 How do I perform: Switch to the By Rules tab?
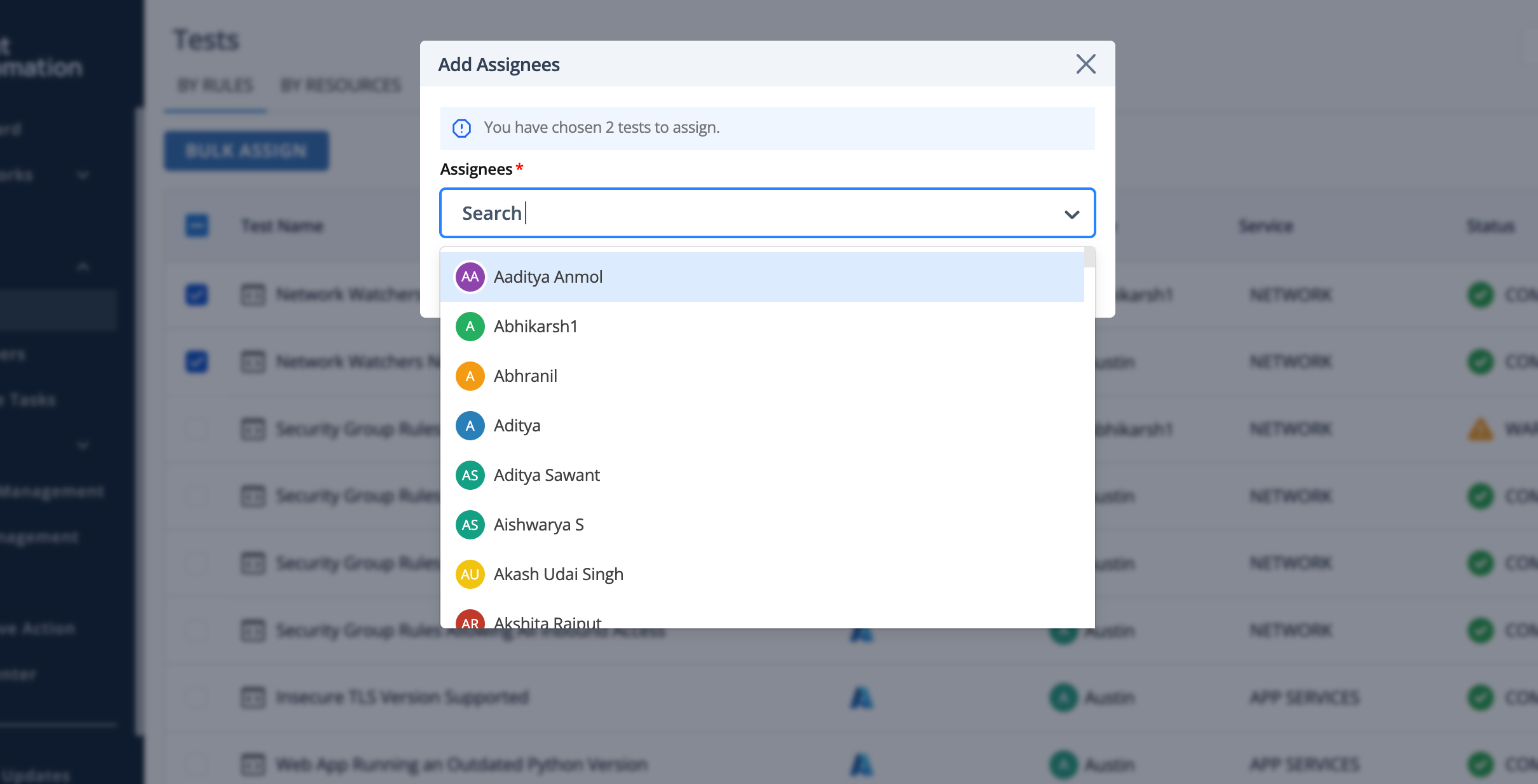click(x=215, y=85)
